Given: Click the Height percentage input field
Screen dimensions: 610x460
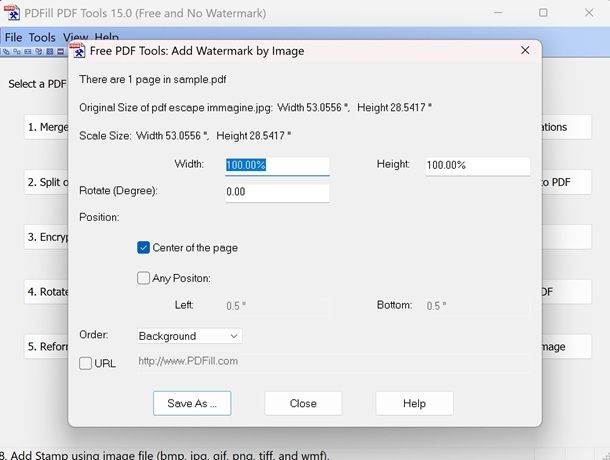Looking at the screenshot, I should pos(478,166).
